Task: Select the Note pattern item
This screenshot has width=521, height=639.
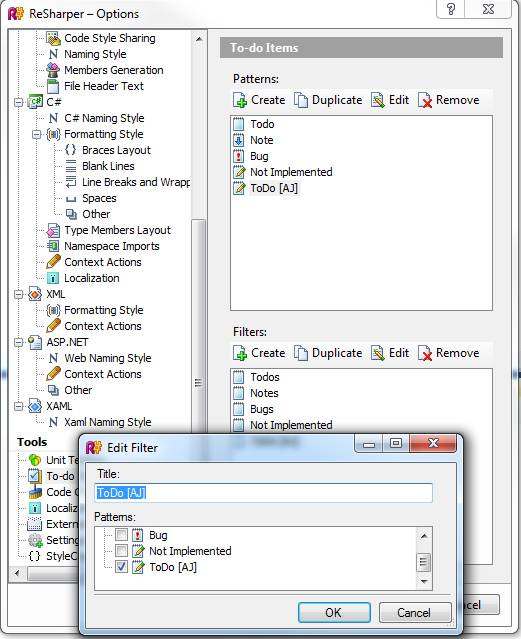Action: (253, 140)
